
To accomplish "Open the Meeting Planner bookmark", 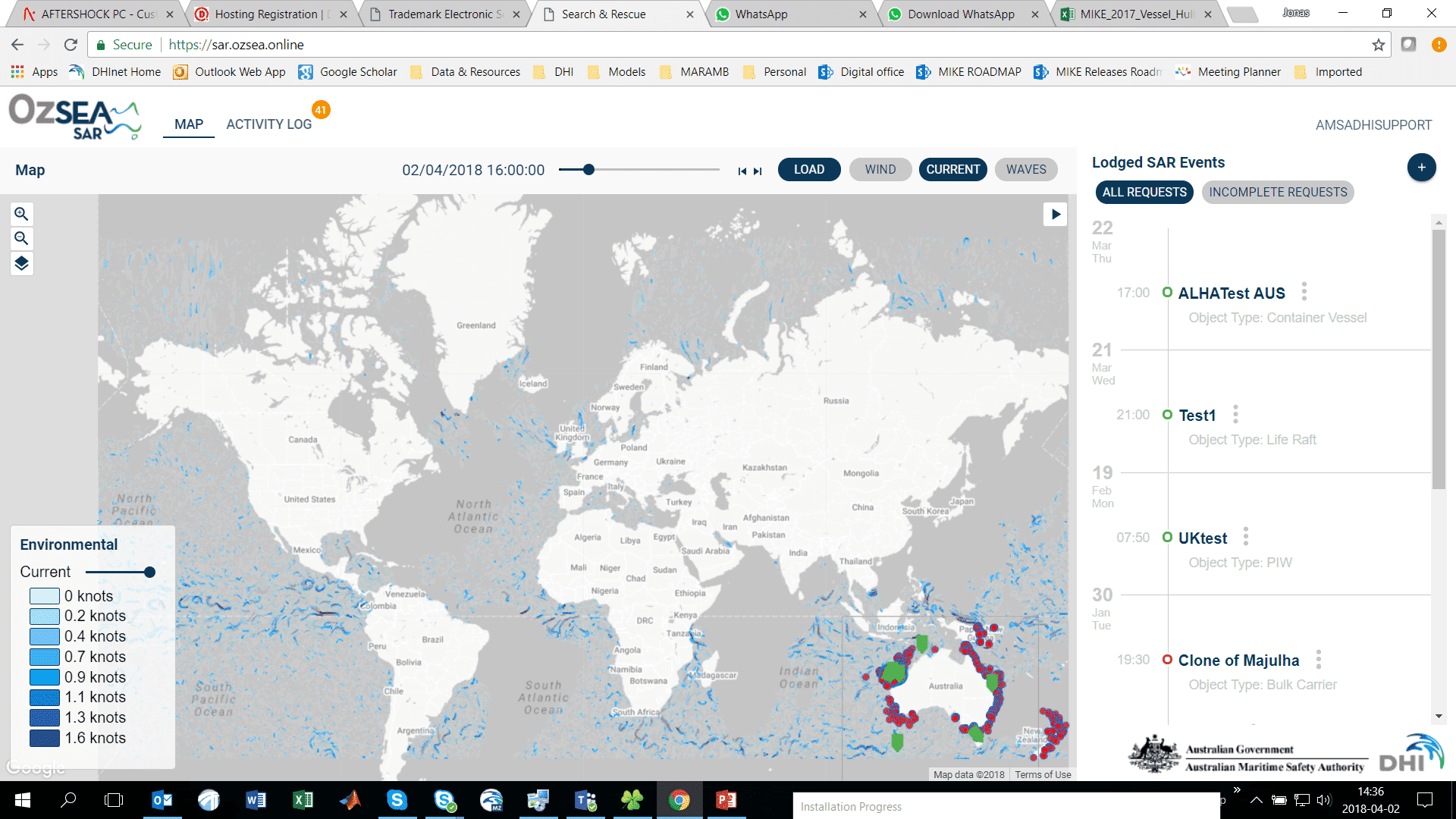I will click(1228, 72).
